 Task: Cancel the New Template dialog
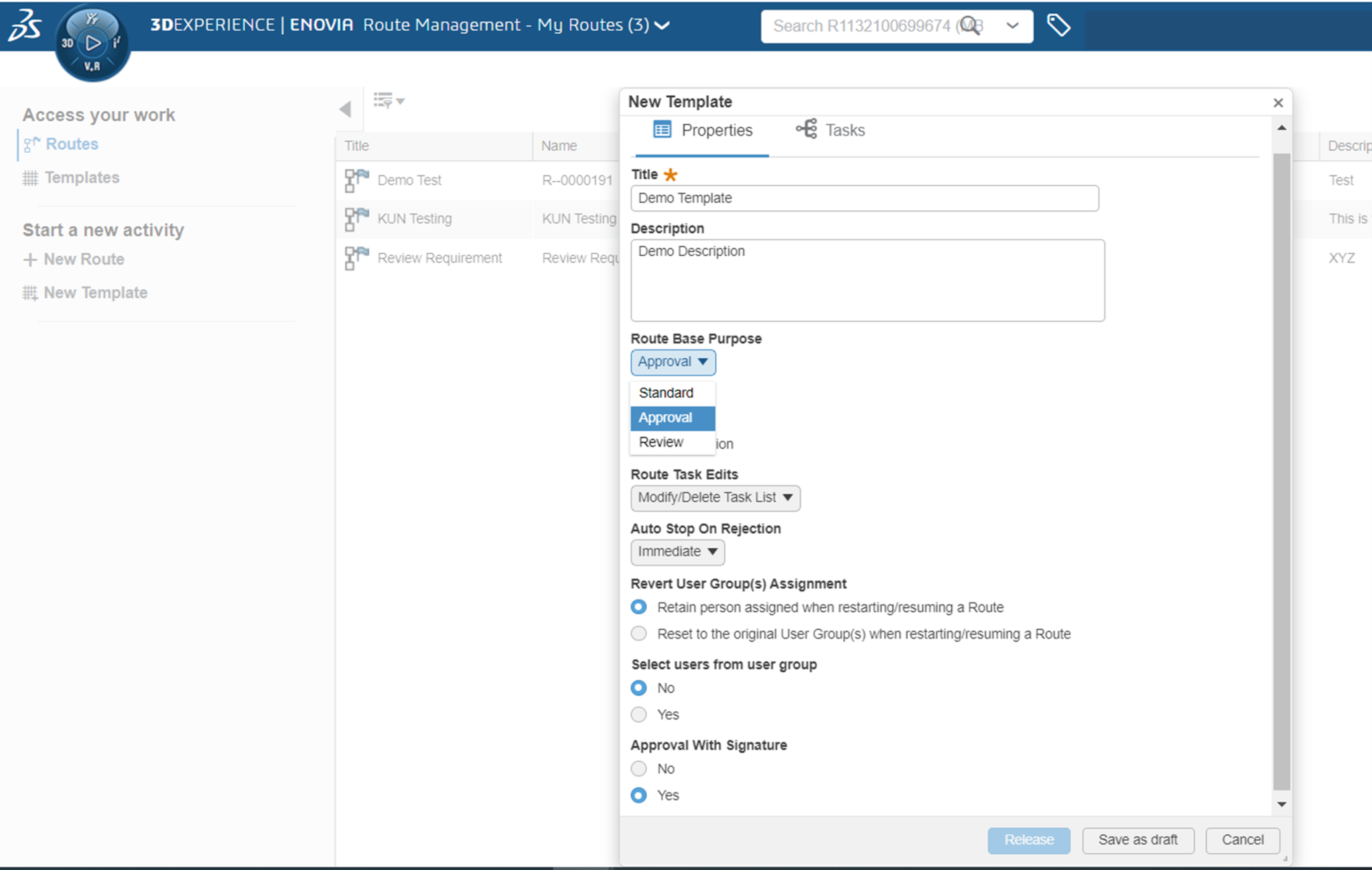[1243, 840]
